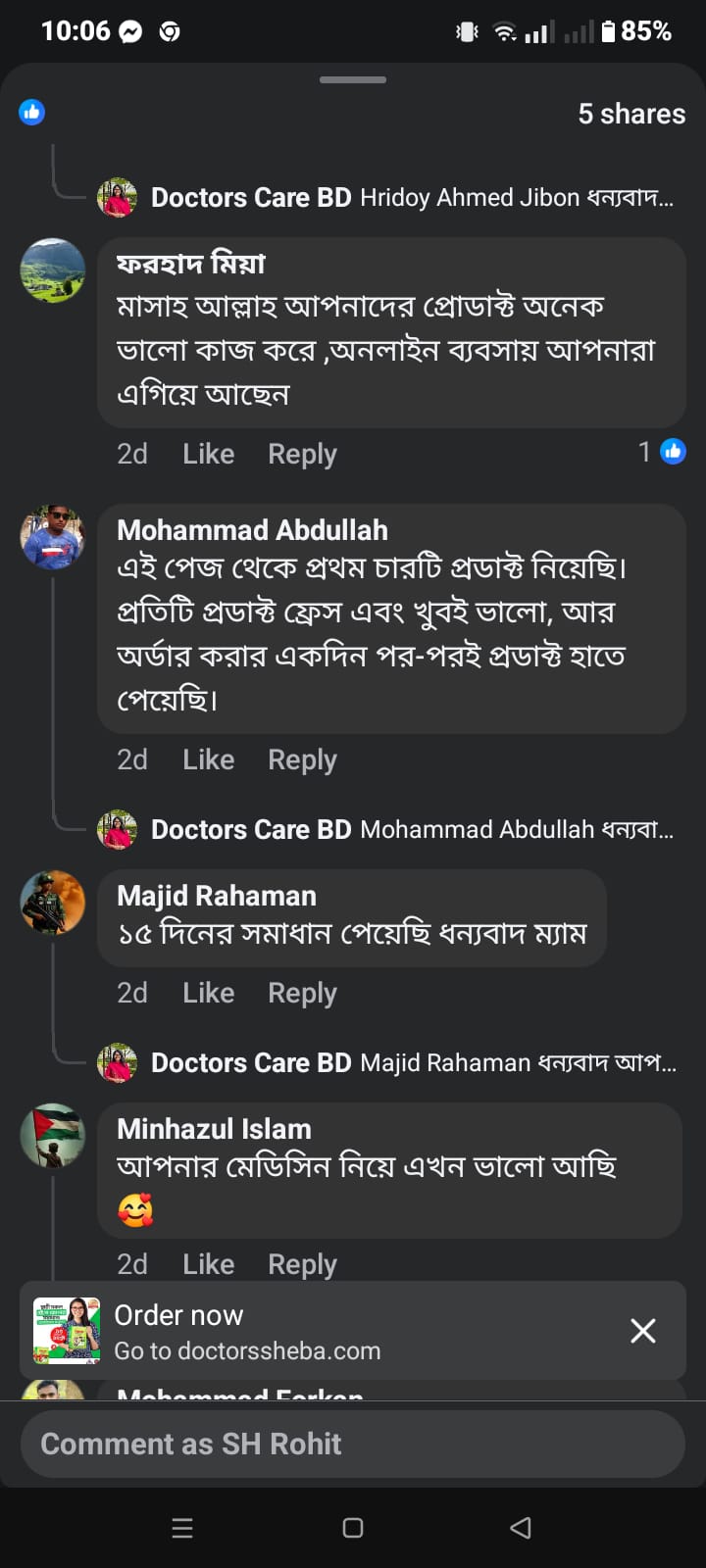Viewport: 706px width, 1568px height.
Task: Tap Minhazul Islam's flag profile avatar
Action: point(53,1135)
